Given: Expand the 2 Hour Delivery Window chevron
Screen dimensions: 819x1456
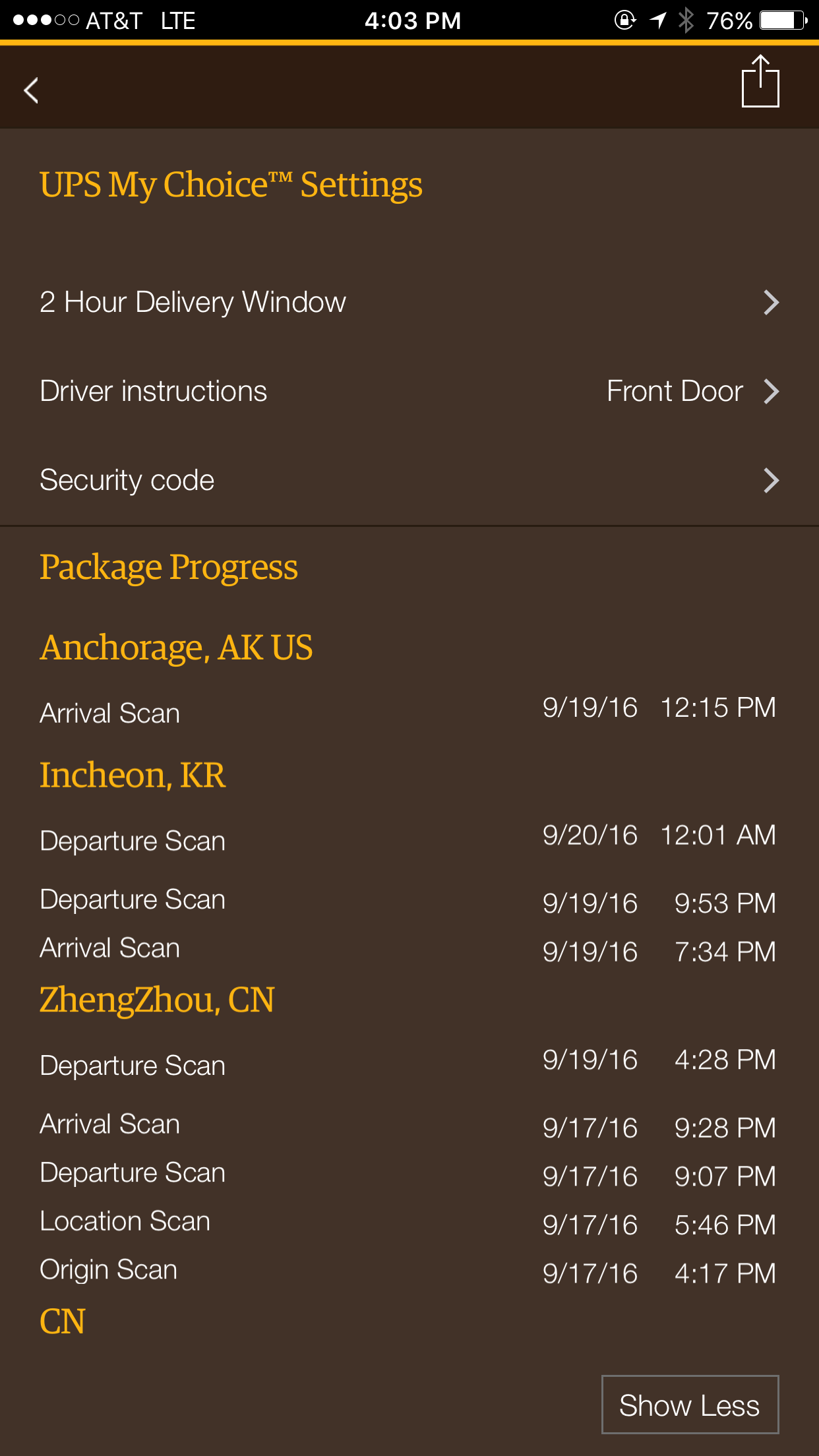Looking at the screenshot, I should 771,303.
